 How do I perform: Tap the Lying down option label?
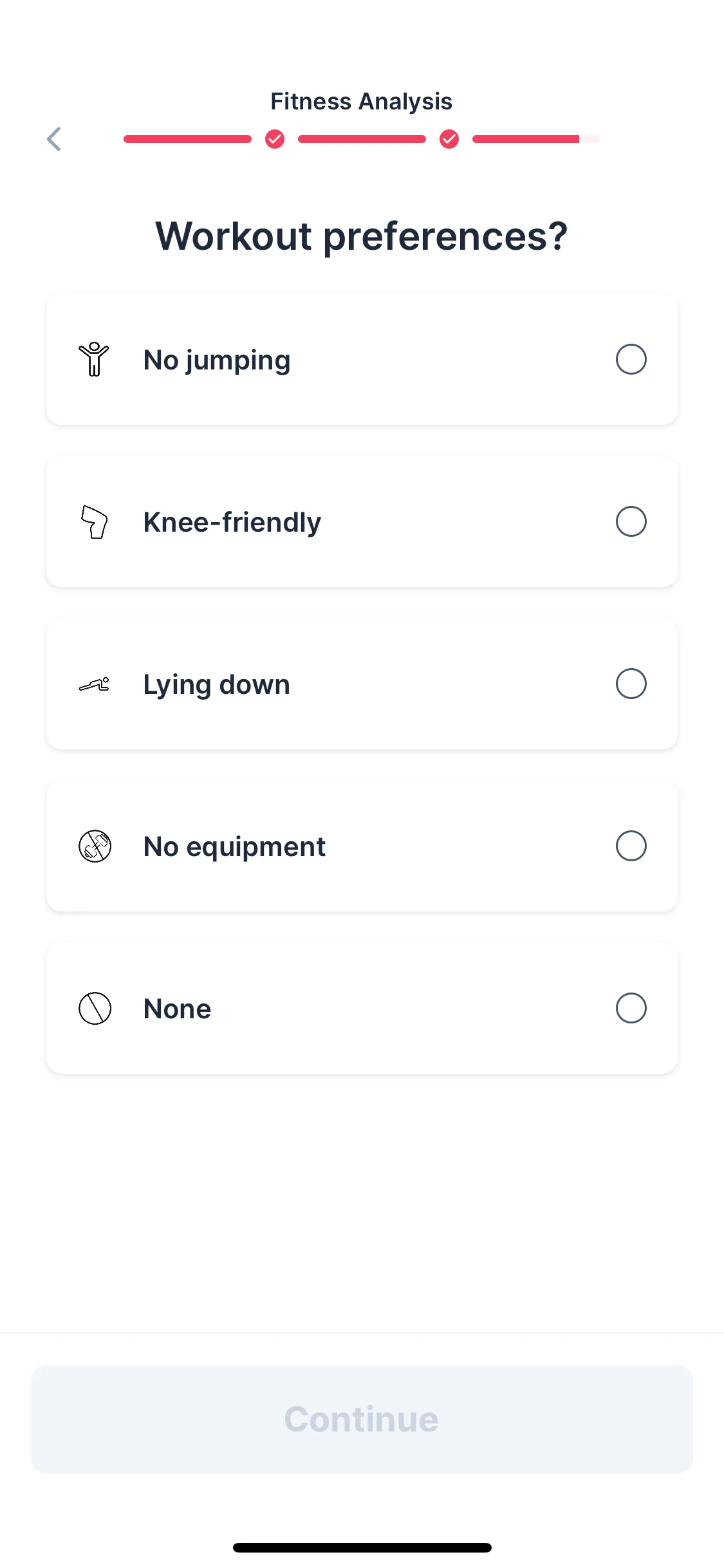pyautogui.click(x=216, y=684)
